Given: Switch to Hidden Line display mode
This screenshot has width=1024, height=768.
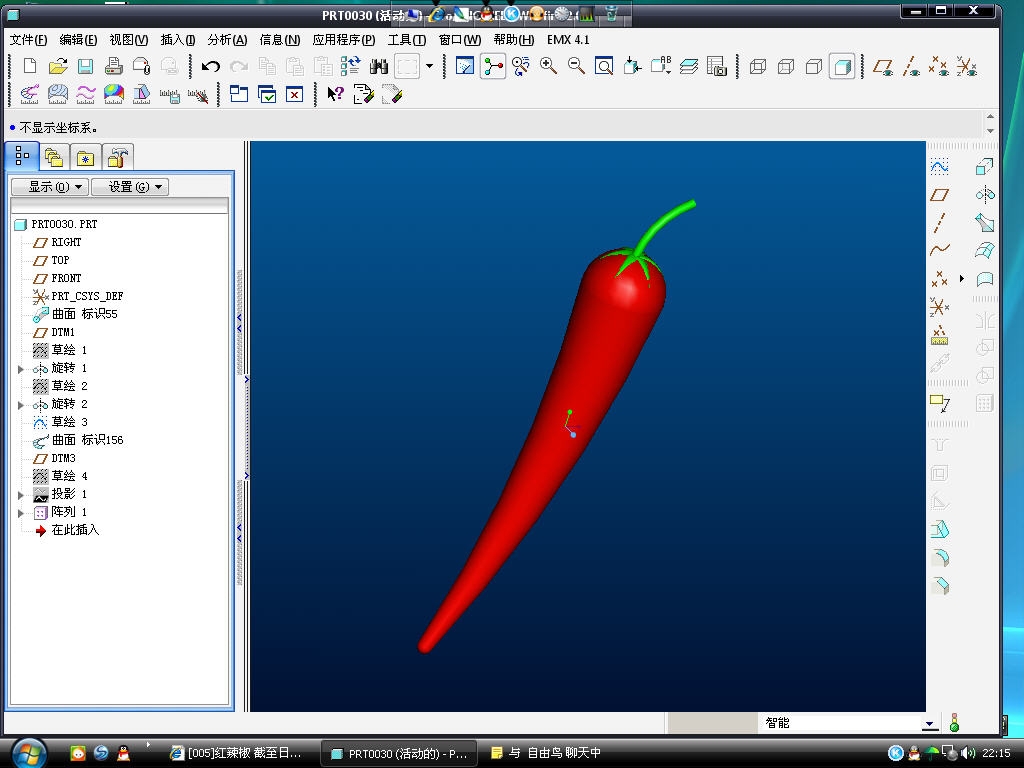Looking at the screenshot, I should pyautogui.click(x=786, y=66).
